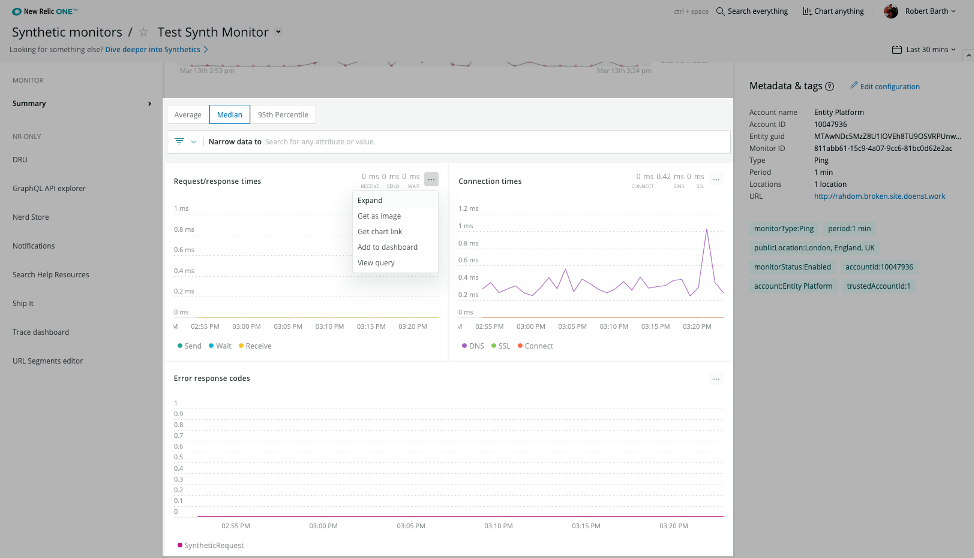
Task: Choose Add to dashboard from the menu
Action: [x=395, y=247]
